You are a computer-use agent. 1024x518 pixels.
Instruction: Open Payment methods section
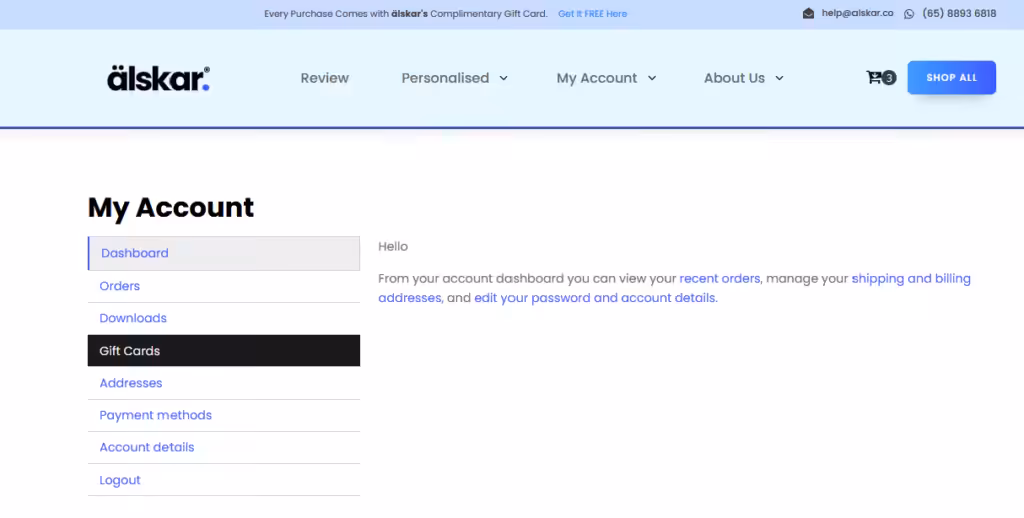pyautogui.click(x=156, y=415)
